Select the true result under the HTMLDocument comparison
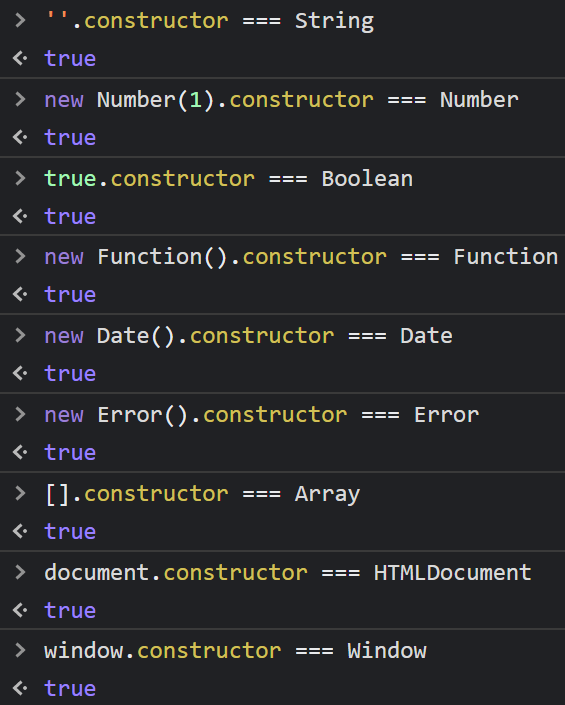Viewport: 565px width, 705px height. (70, 611)
